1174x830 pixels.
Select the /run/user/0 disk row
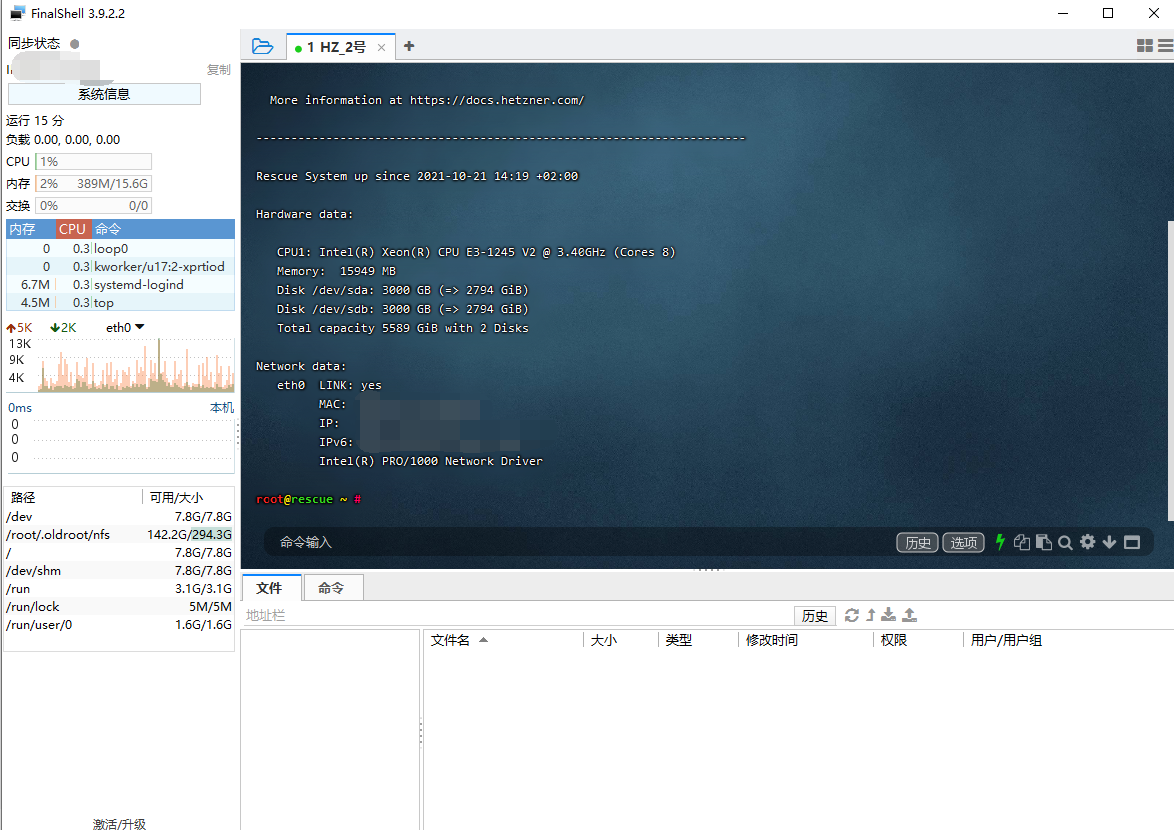pos(119,624)
